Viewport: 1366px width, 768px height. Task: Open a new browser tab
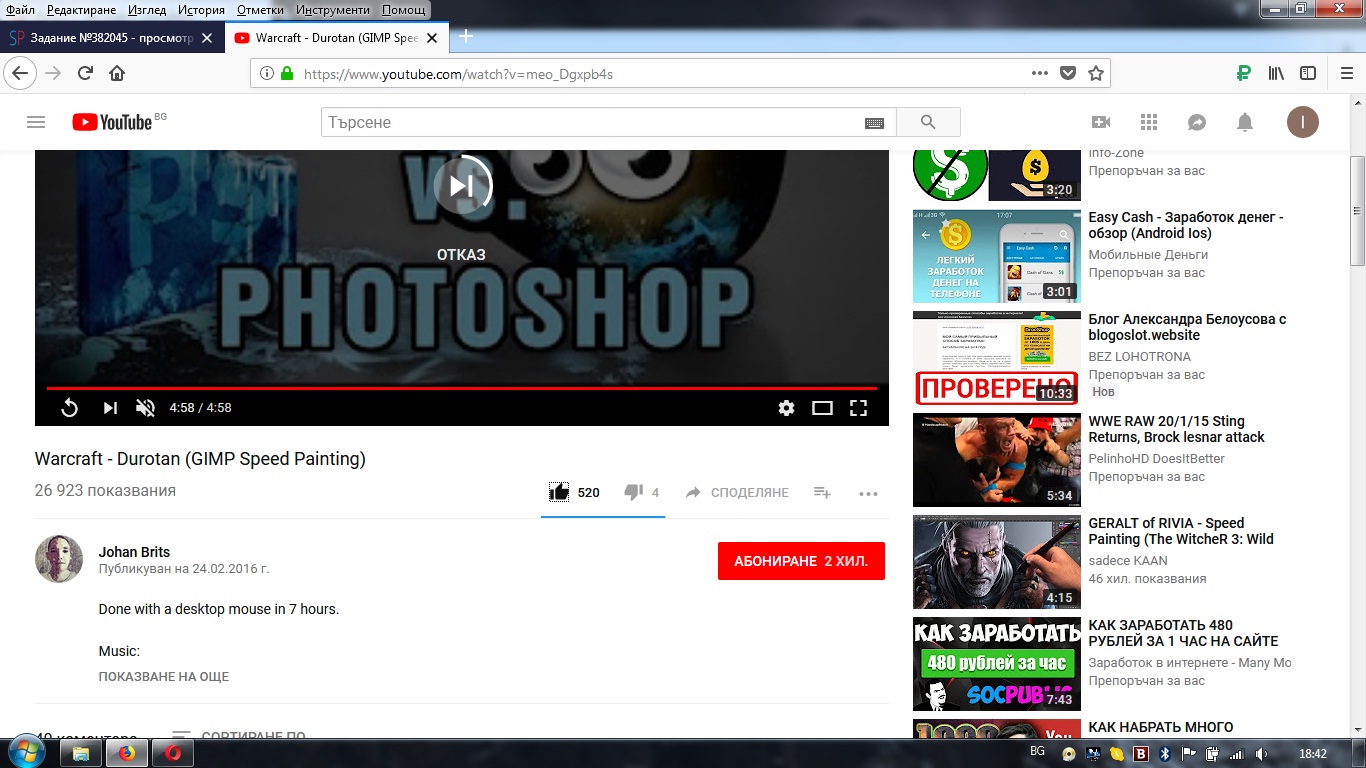[466, 36]
